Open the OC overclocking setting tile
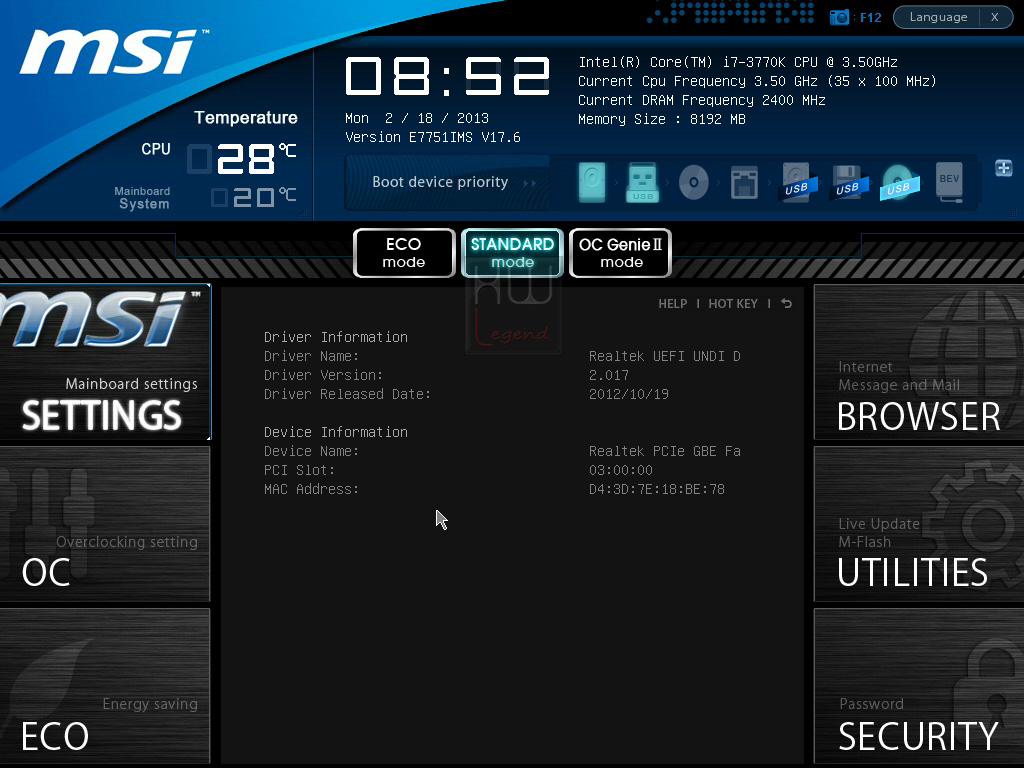This screenshot has height=768, width=1024. [x=105, y=524]
